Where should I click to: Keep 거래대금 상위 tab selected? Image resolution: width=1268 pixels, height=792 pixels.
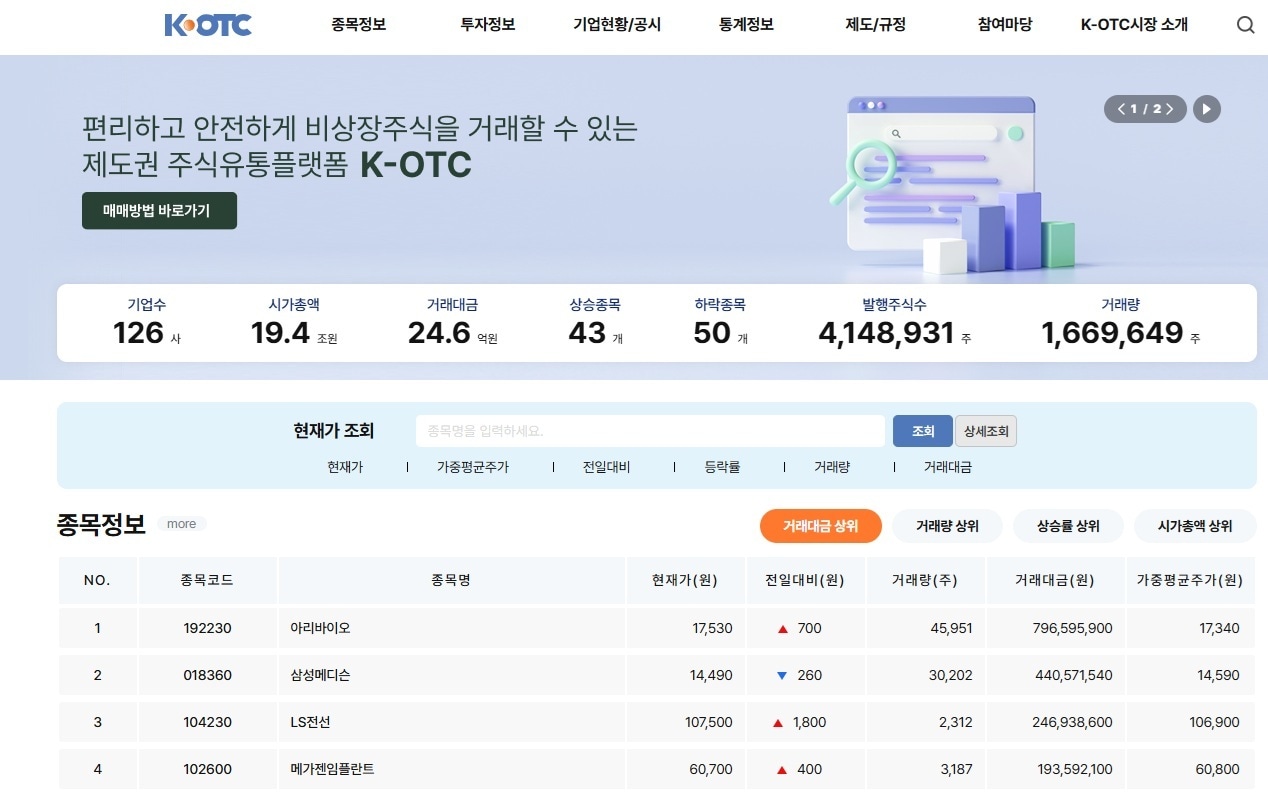820,525
